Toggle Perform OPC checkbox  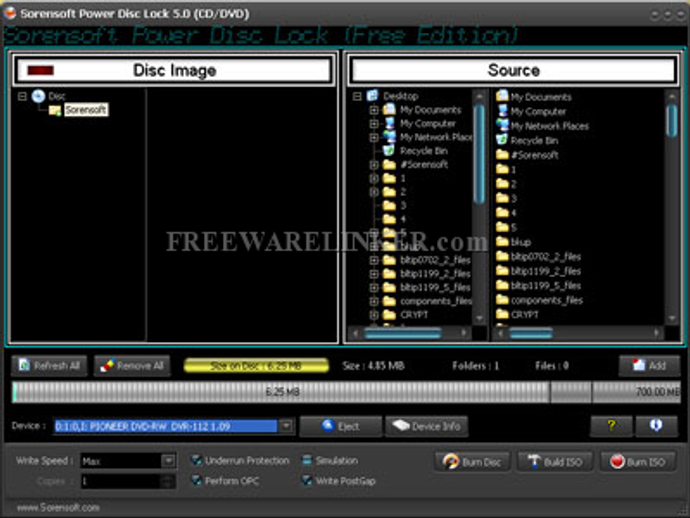[x=196, y=481]
